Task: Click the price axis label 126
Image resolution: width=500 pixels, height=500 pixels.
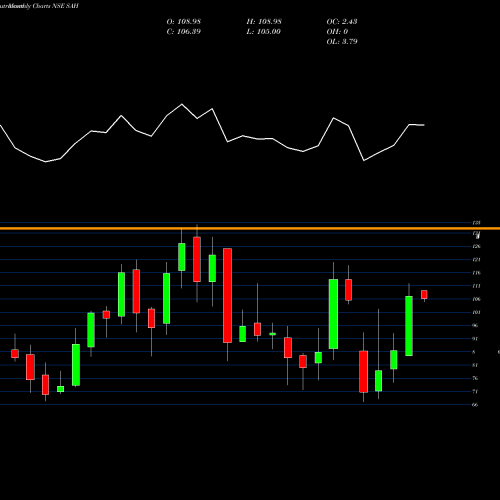Action: [477, 246]
